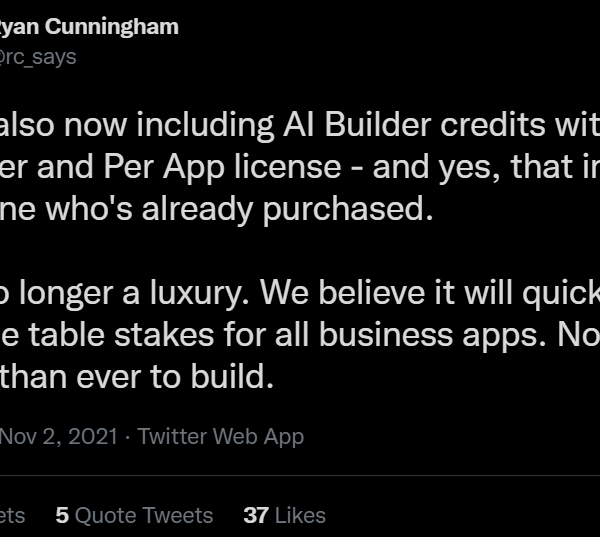Click the text 'than ever to build.'
Viewport: 600px width, 537px height.
137,377
